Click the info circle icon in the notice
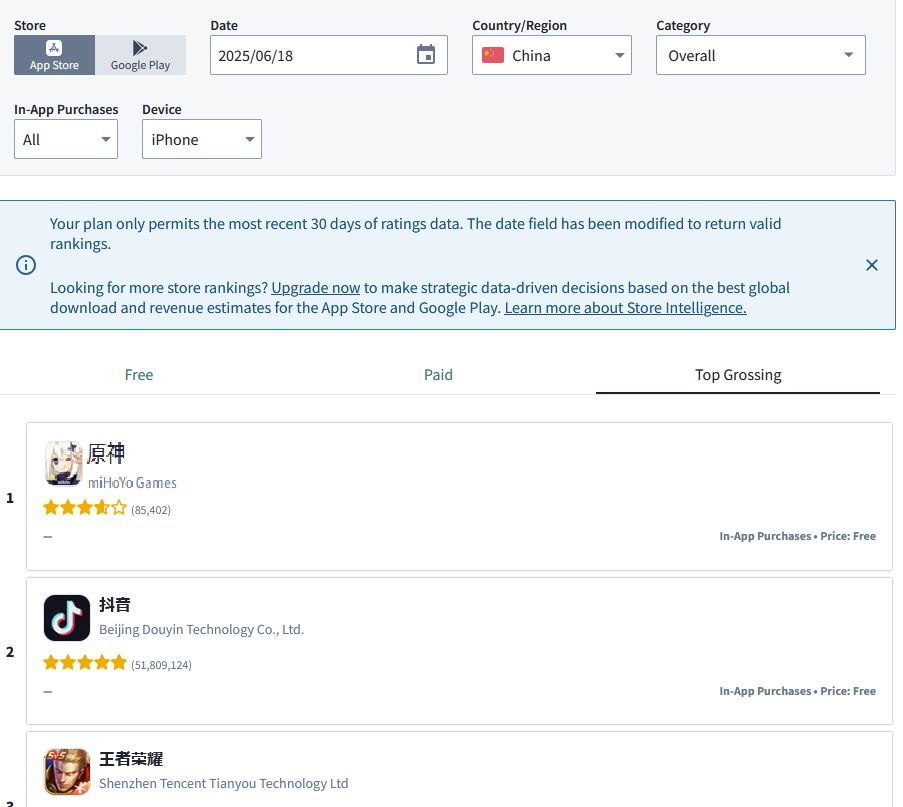Image resolution: width=903 pixels, height=807 pixels. pyautogui.click(x=26, y=265)
